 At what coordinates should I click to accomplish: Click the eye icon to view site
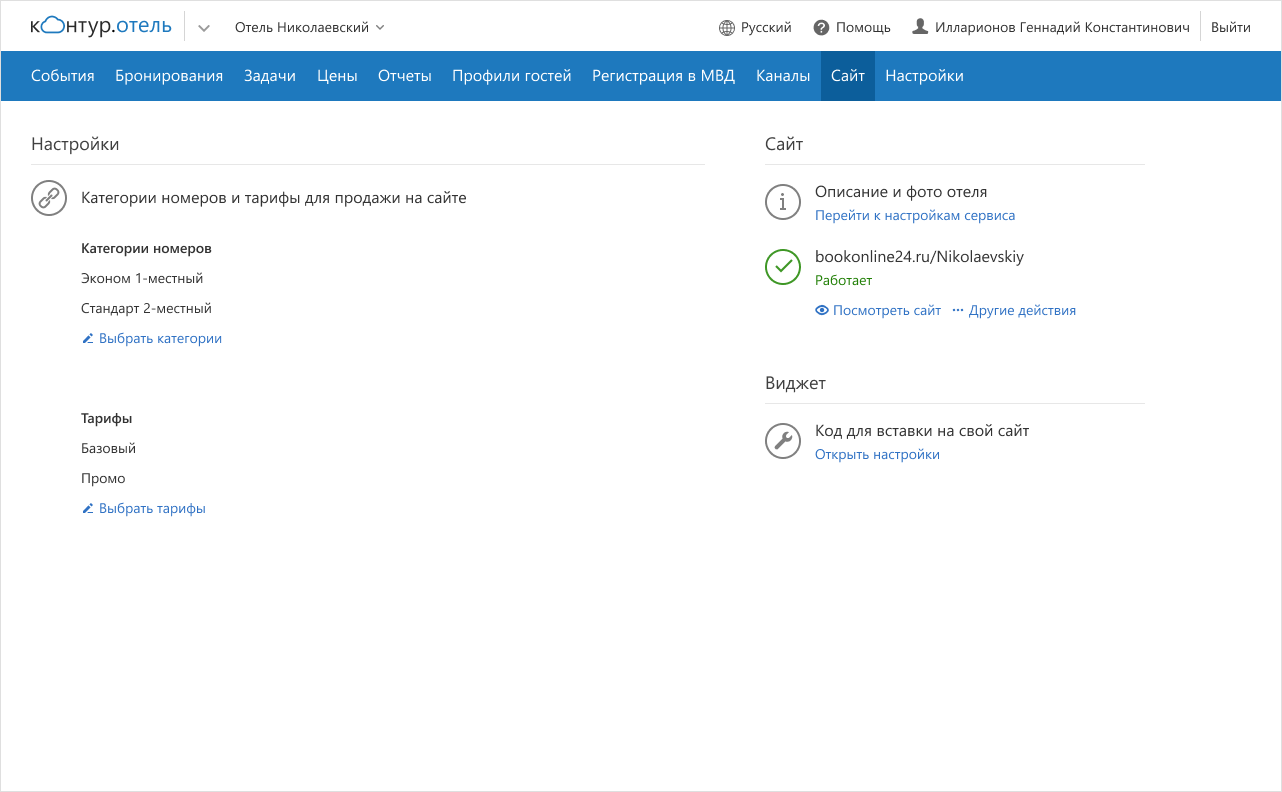tap(822, 311)
